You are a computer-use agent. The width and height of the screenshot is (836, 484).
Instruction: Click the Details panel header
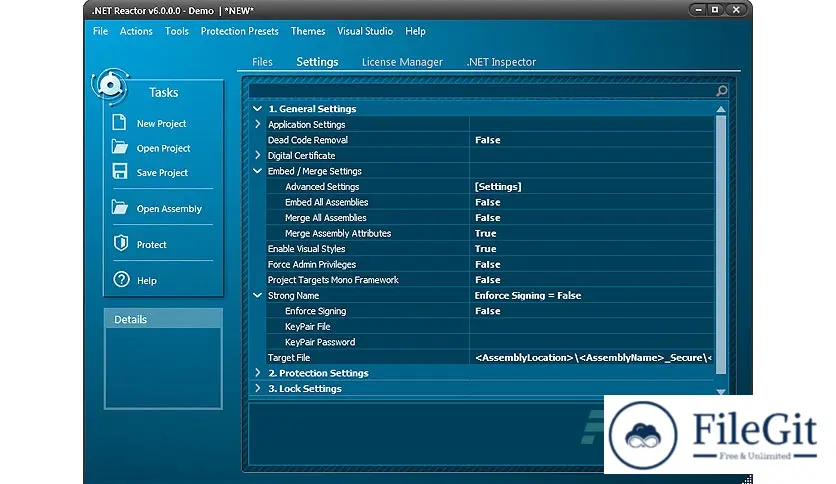(163, 319)
